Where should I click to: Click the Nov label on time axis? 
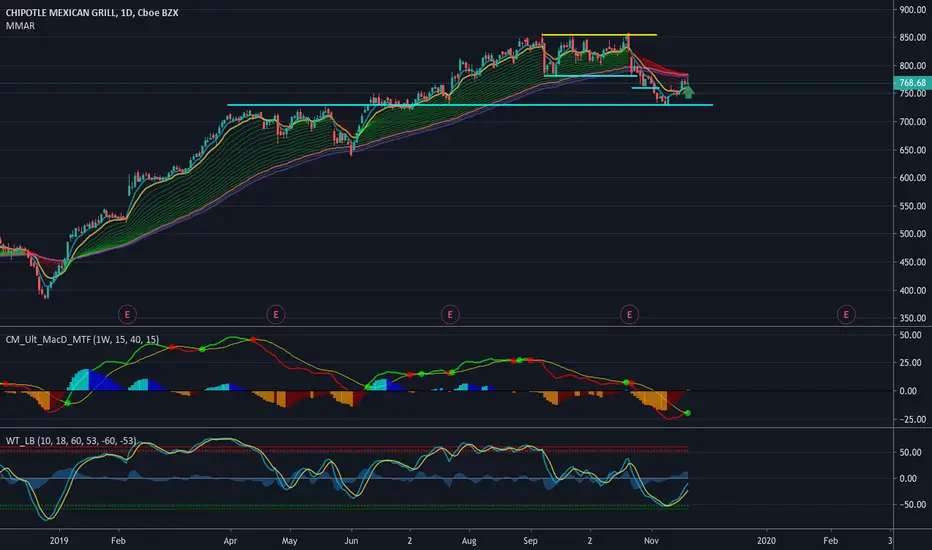click(x=651, y=540)
